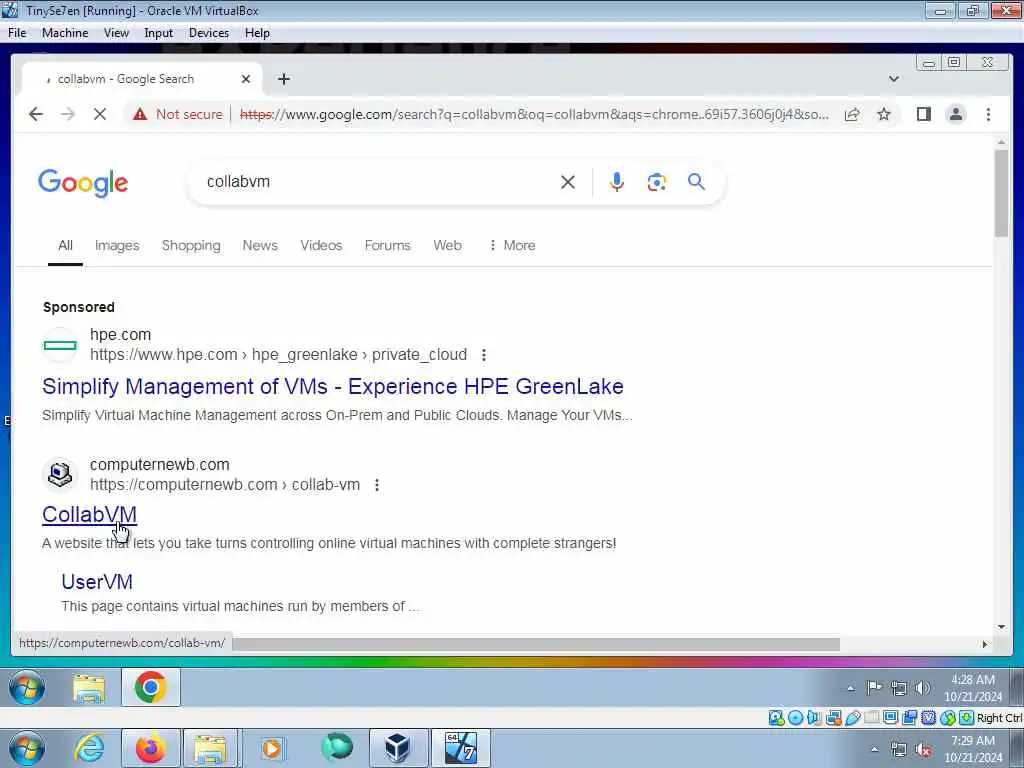Expand the Chrome tab search chevron

893,79
